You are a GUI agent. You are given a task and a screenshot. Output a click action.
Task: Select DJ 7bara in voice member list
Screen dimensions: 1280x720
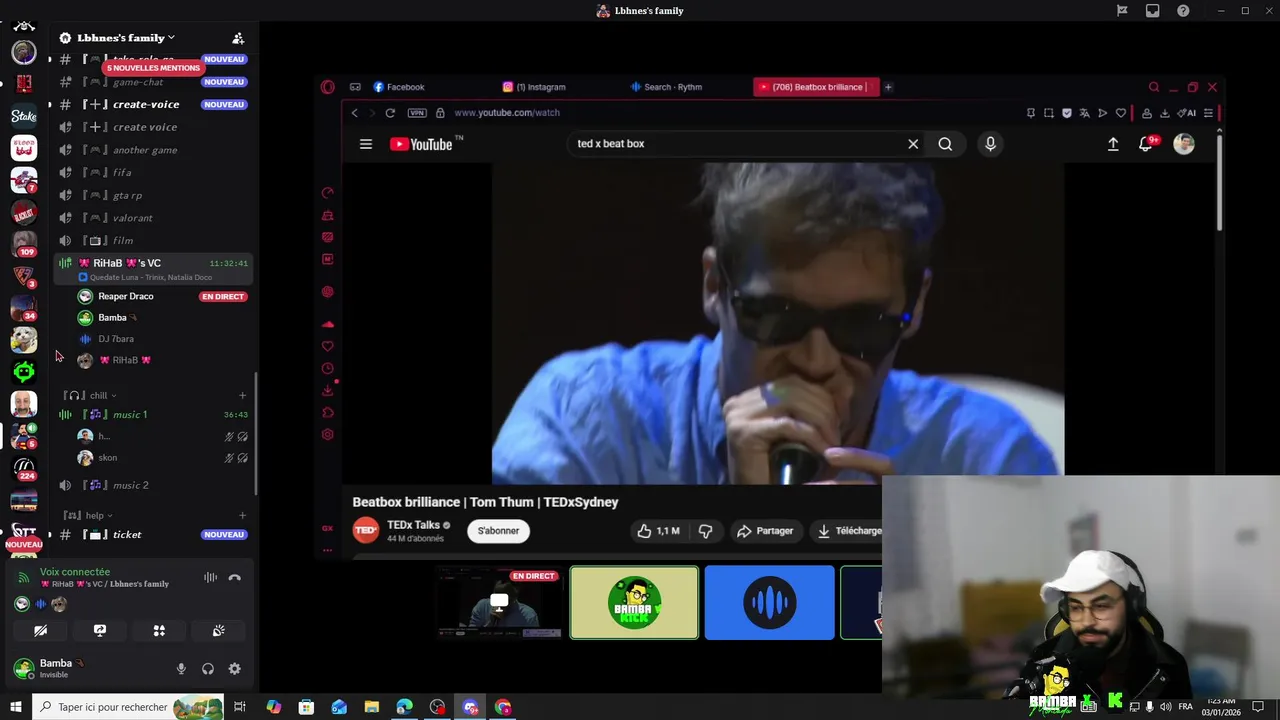click(116, 339)
